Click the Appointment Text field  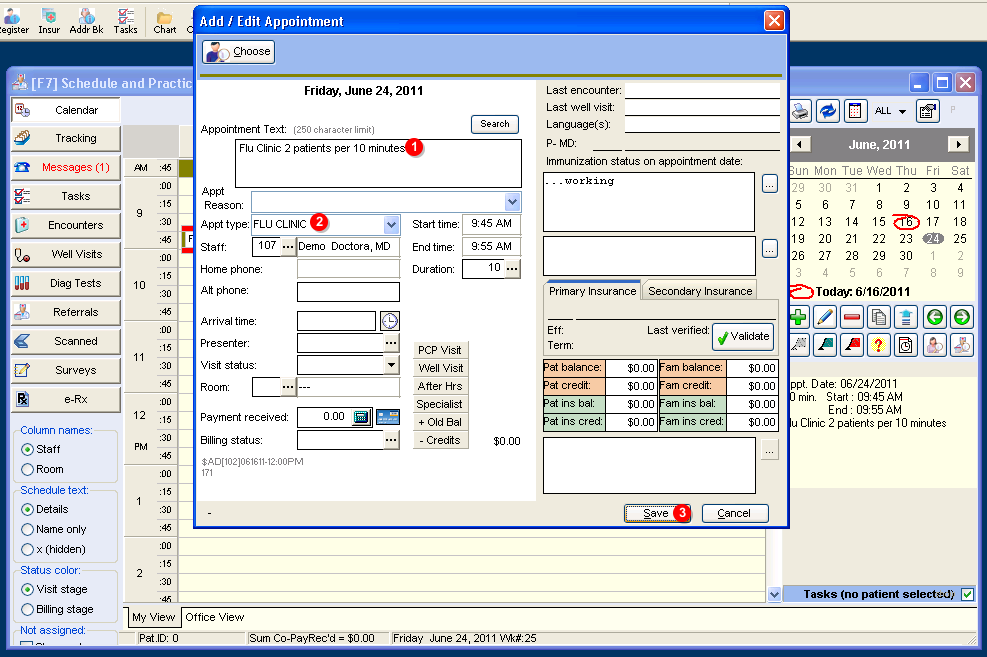click(378, 163)
